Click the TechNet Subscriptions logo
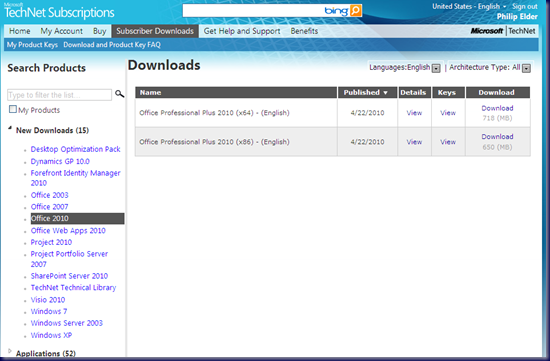The height and width of the screenshot is (361, 550). pyautogui.click(x=59, y=11)
